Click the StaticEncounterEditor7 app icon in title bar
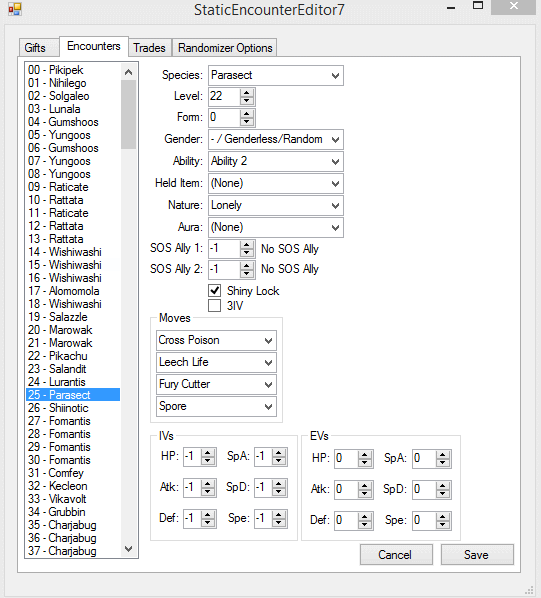The height and width of the screenshot is (598, 541). point(15,9)
